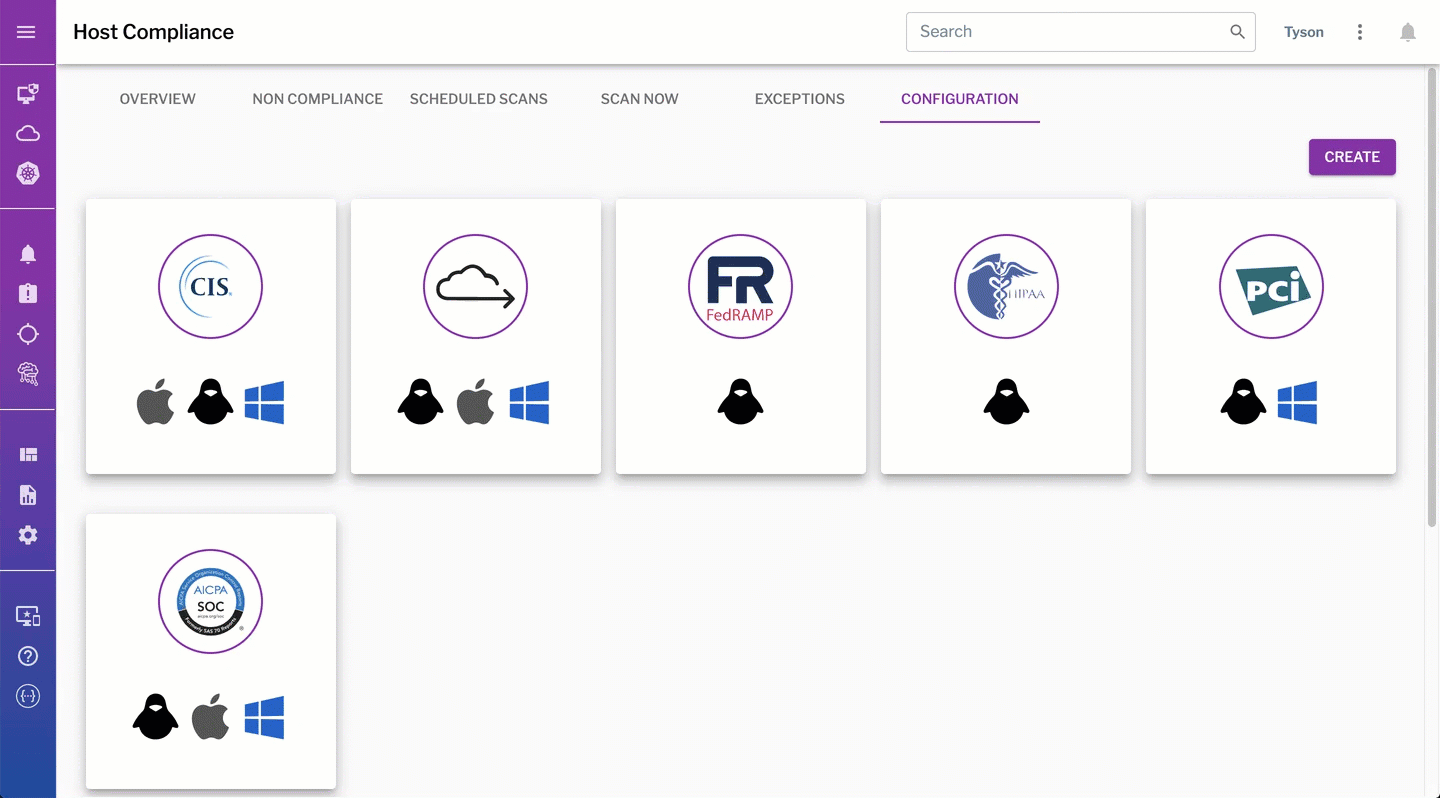
Task: Select the Apple icon on CIS card
Action: pos(155,402)
